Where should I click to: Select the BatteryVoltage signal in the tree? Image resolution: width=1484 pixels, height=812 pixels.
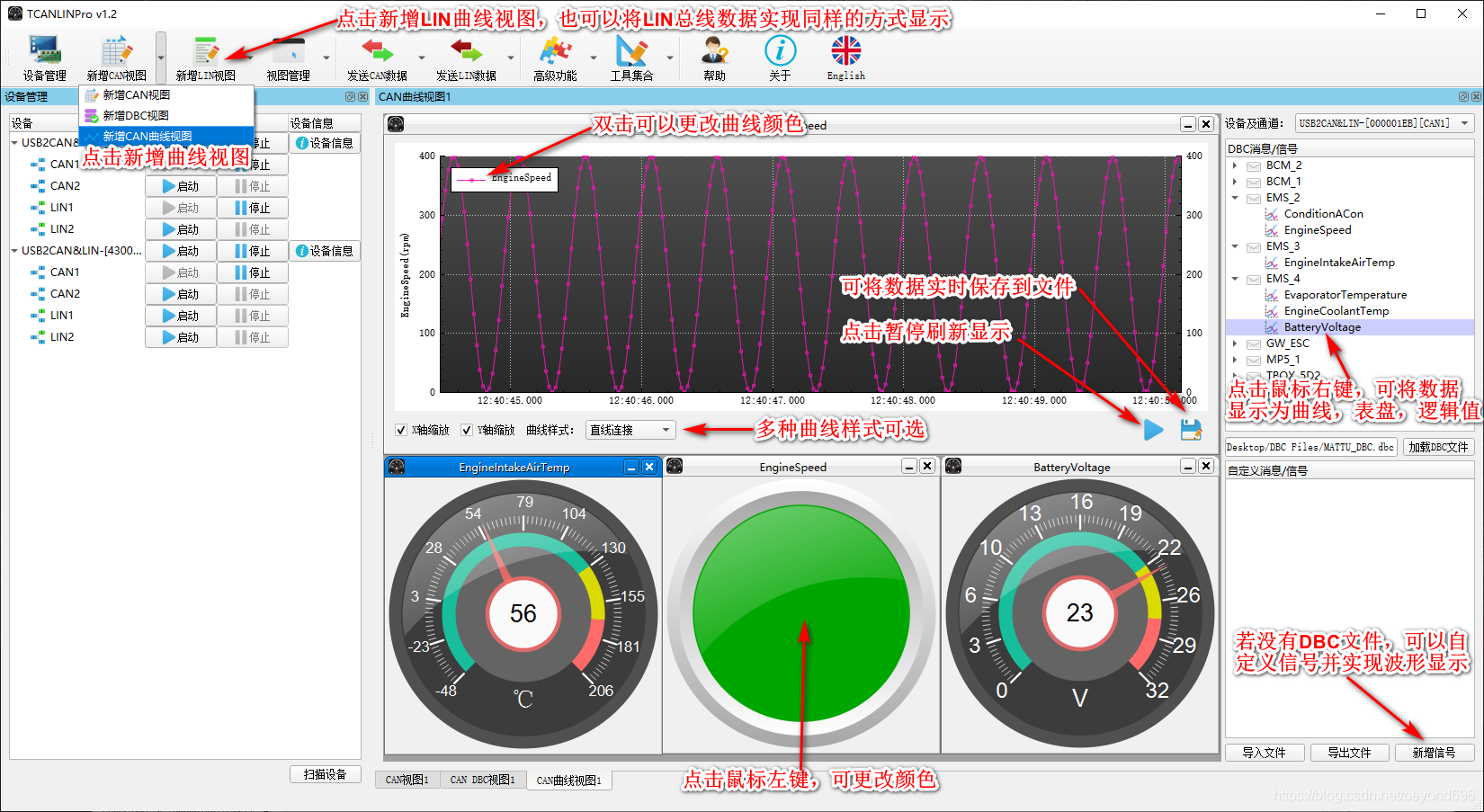click(1321, 327)
